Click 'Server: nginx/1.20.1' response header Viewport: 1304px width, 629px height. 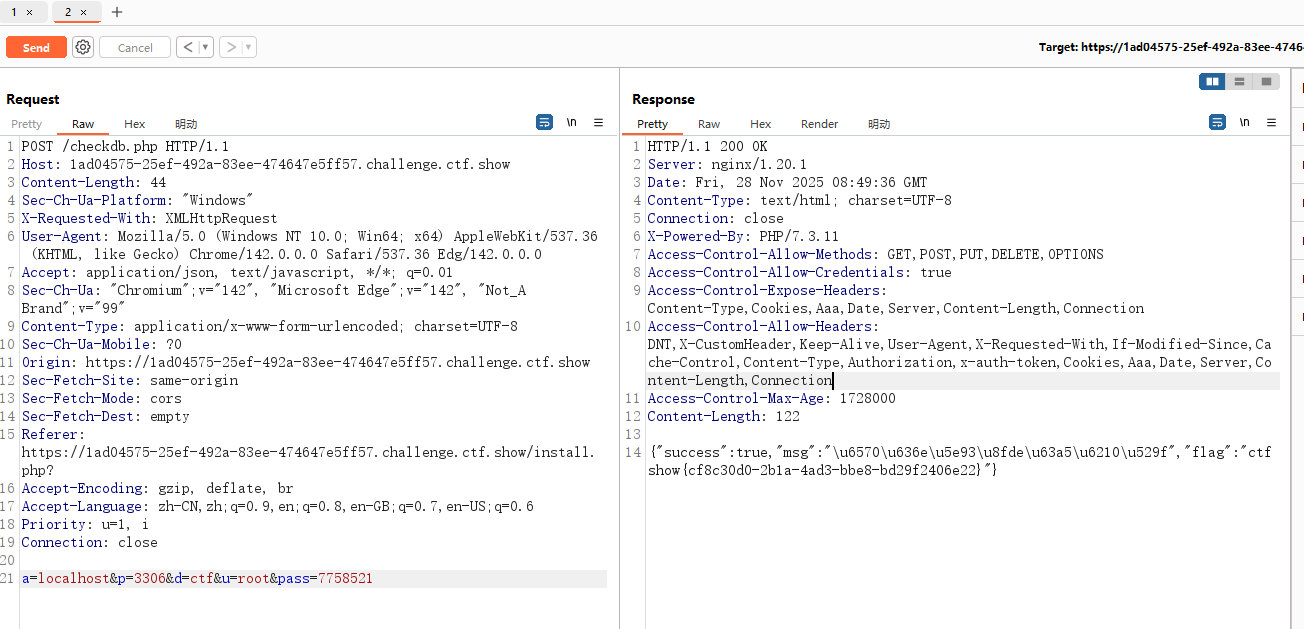[727, 164]
